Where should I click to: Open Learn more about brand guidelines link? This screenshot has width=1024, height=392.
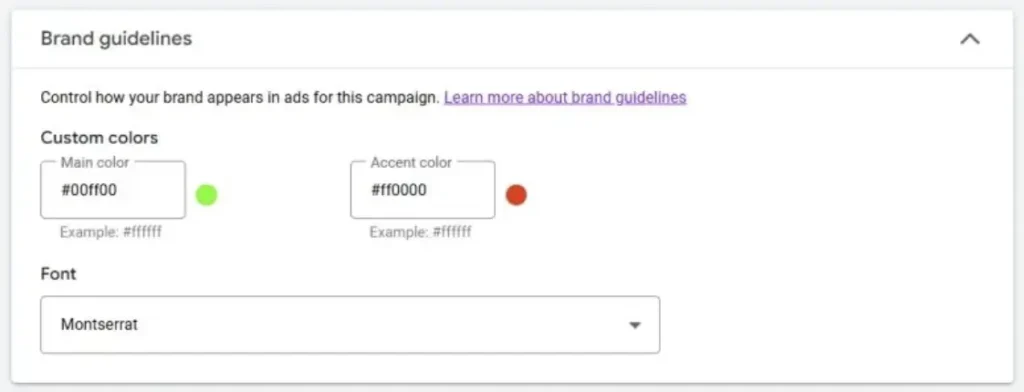coord(565,97)
